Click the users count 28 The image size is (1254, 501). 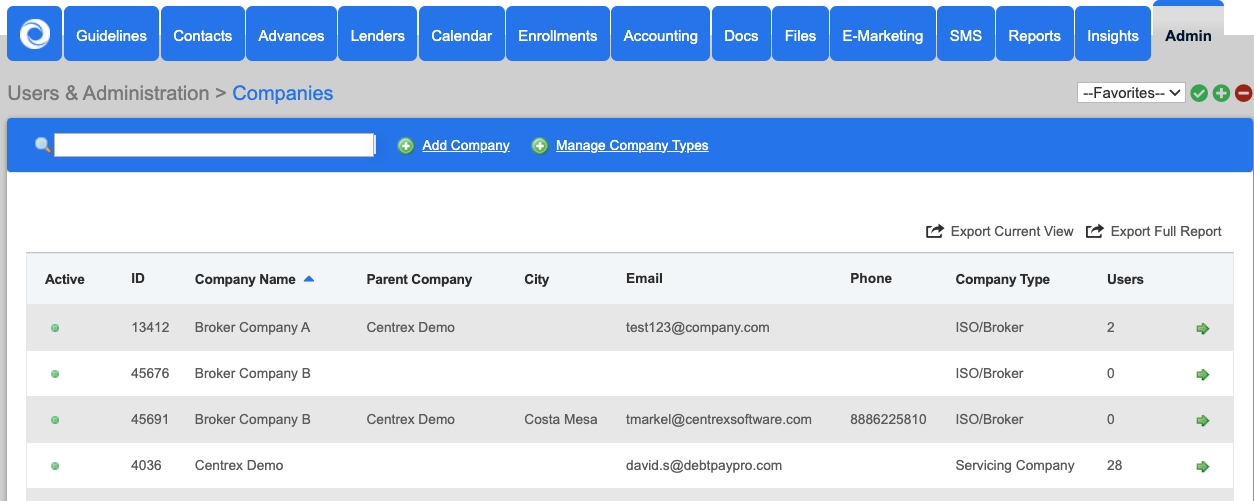pyautogui.click(x=1115, y=465)
